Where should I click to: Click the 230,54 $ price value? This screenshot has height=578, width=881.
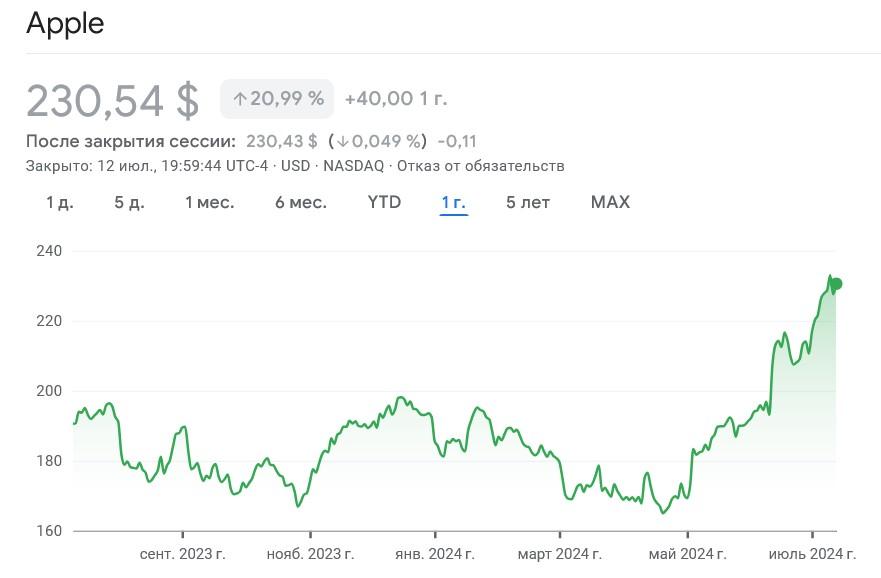tap(112, 101)
